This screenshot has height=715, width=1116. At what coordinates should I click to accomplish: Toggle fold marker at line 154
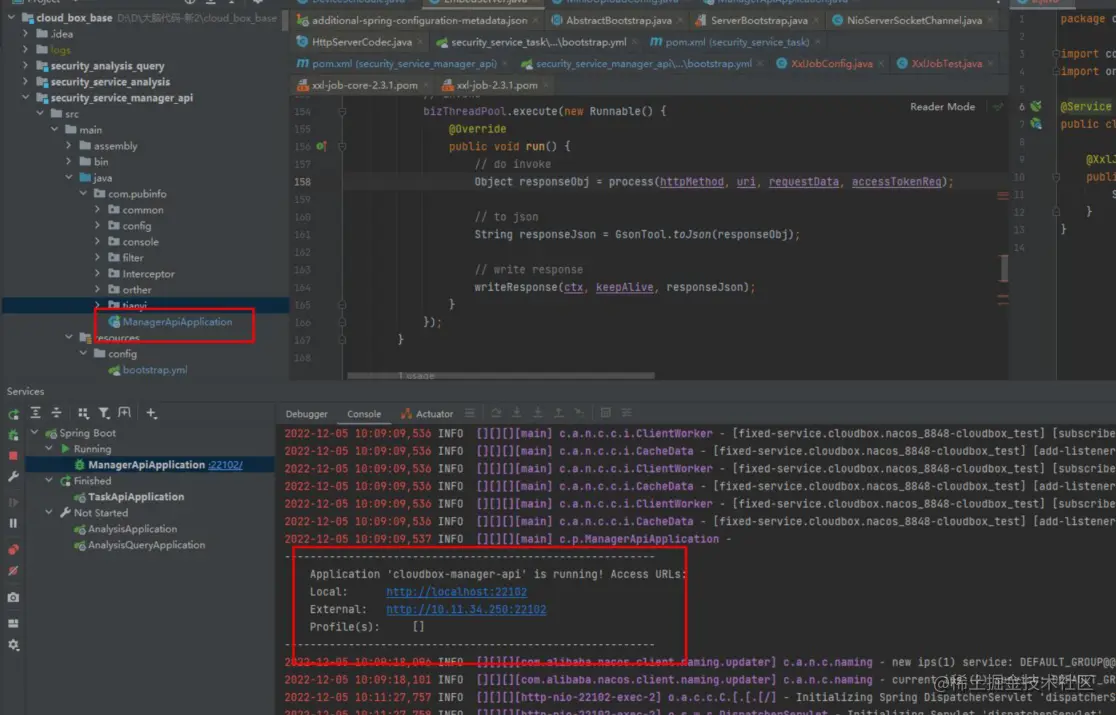(x=342, y=112)
